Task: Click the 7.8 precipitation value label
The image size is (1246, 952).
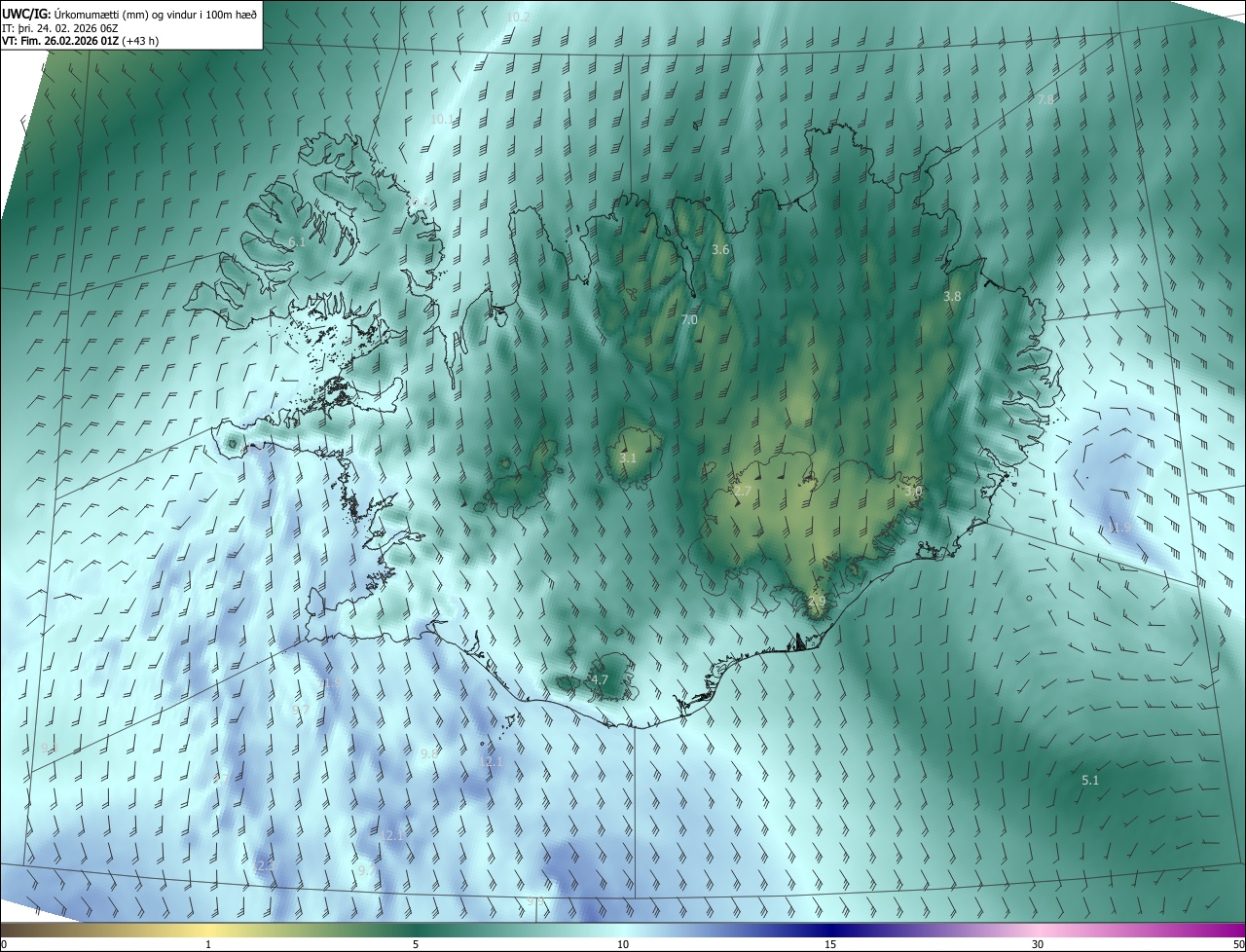Action: click(1044, 100)
